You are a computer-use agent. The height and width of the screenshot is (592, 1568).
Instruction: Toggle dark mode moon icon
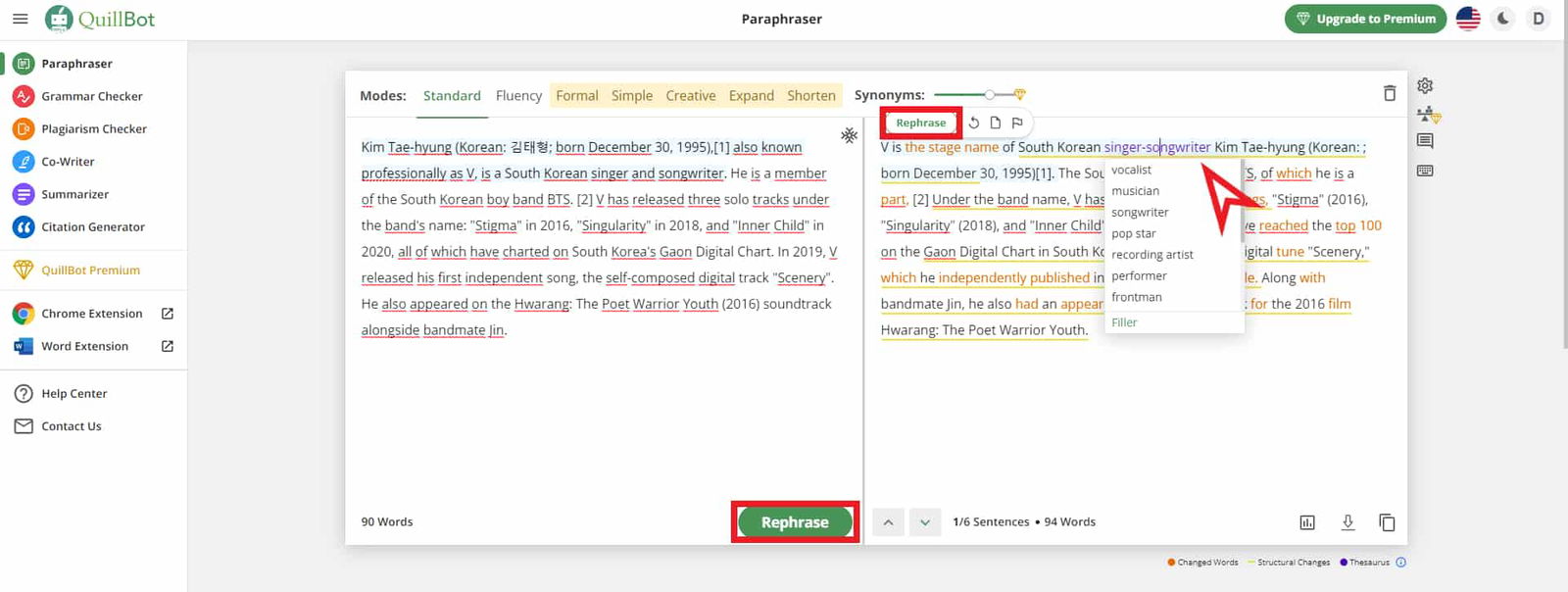[1503, 19]
